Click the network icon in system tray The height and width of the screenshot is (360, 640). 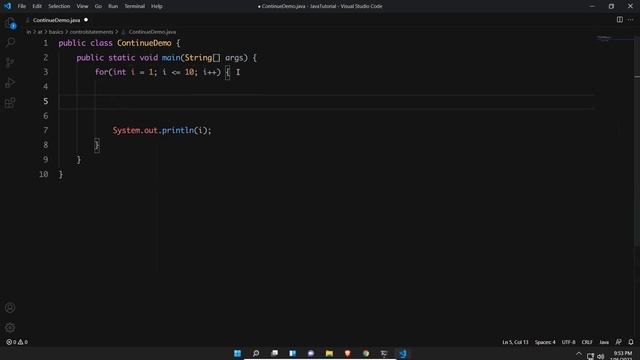pos(590,356)
